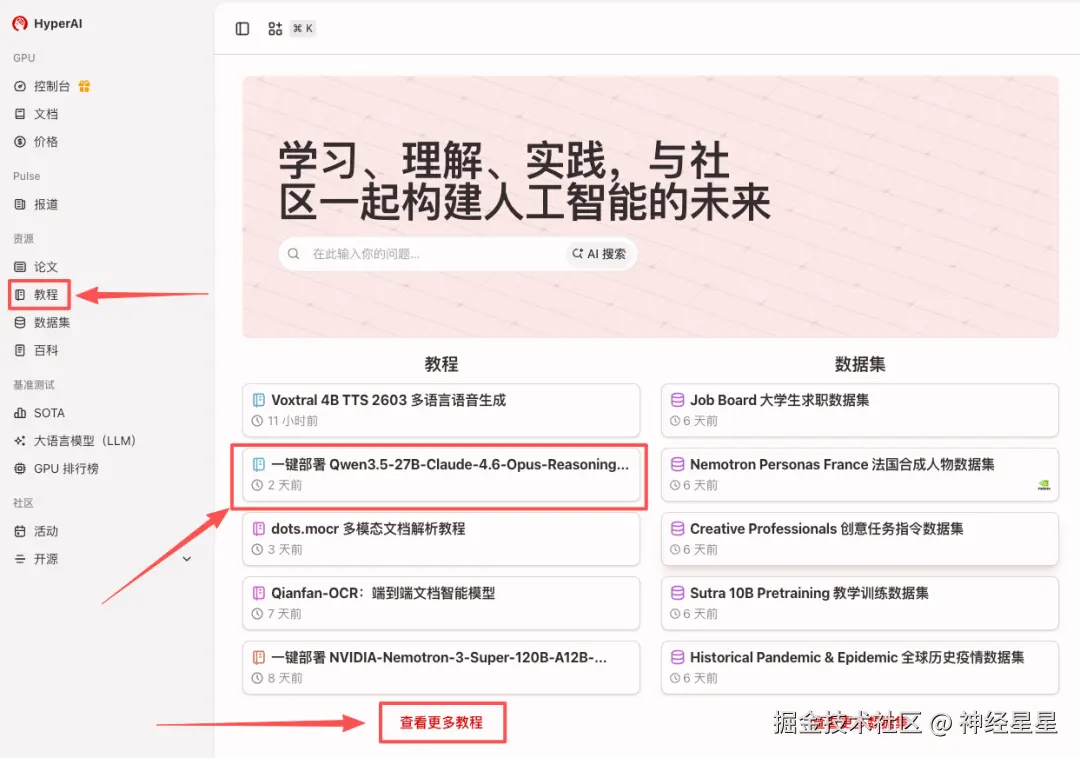Click the 控制台 dashboard icon

20,86
